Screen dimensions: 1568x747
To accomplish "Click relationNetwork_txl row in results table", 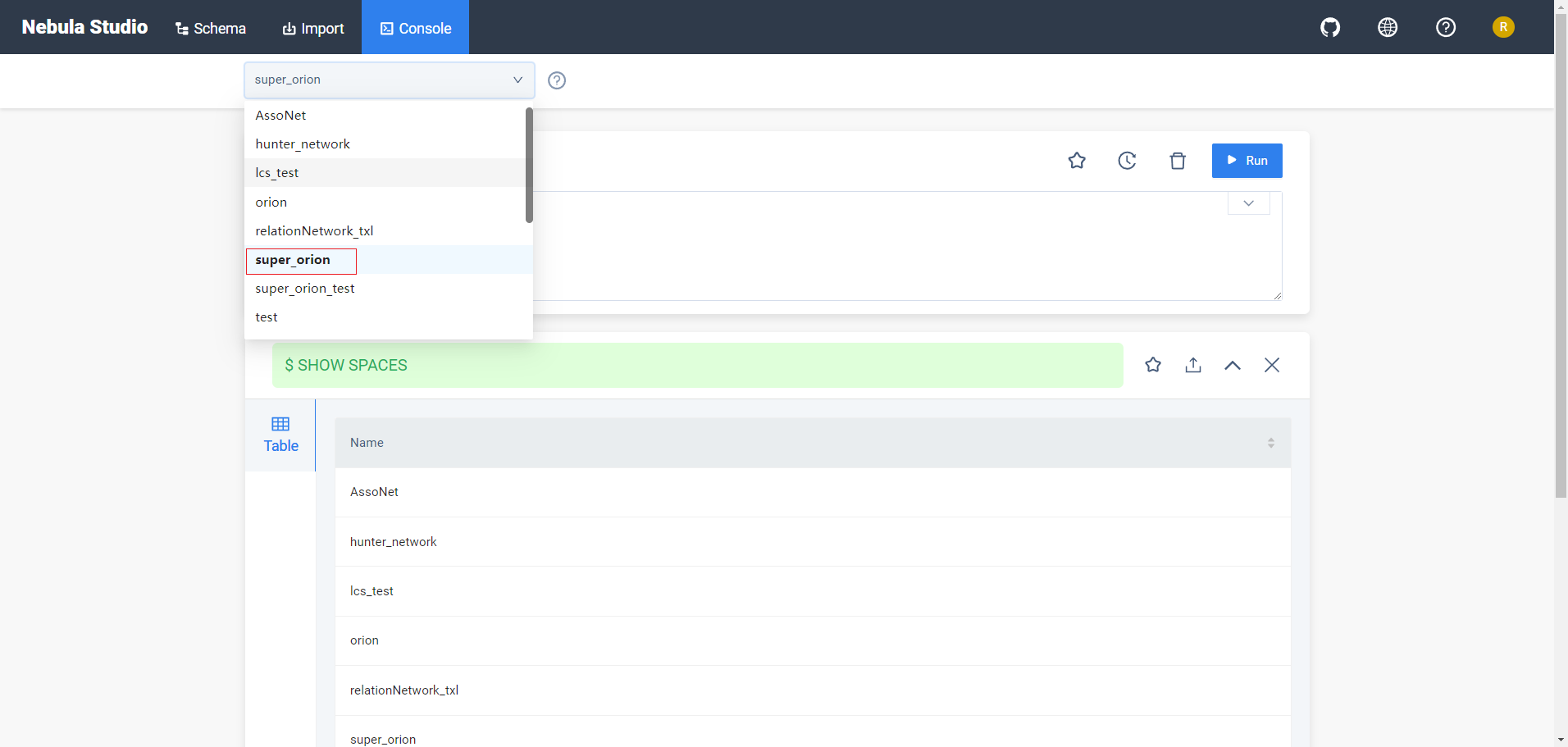I will [813, 690].
